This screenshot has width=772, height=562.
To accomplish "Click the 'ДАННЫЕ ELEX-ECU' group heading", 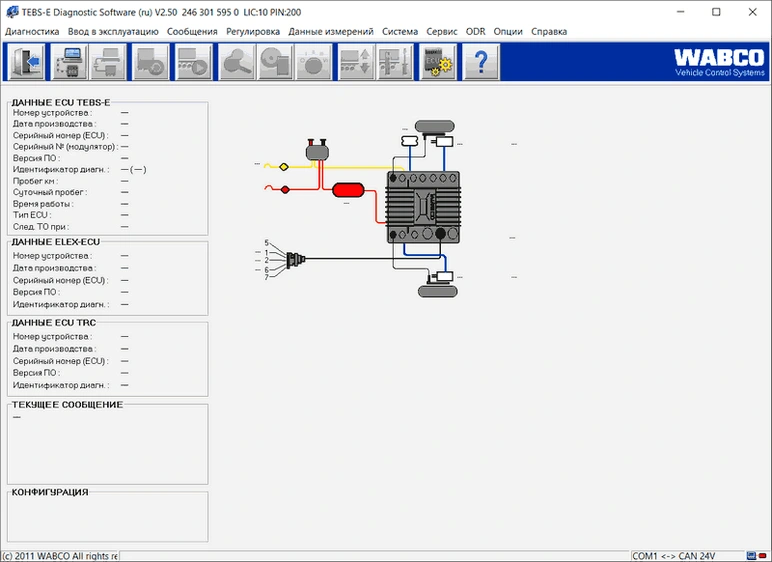I will click(x=56, y=242).
